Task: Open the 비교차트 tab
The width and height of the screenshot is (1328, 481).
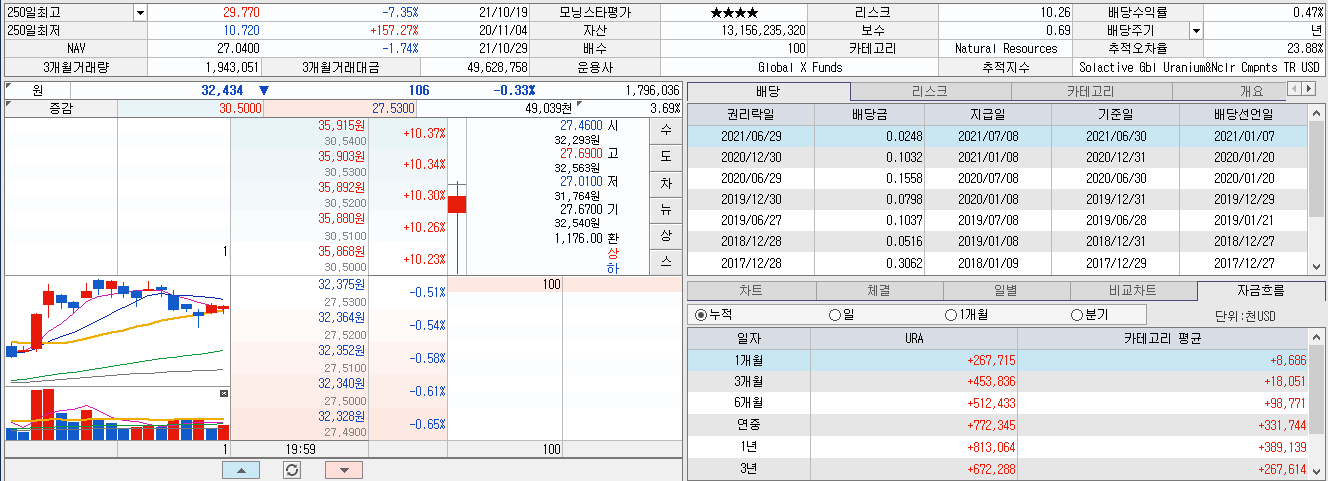Action: click(x=1132, y=291)
